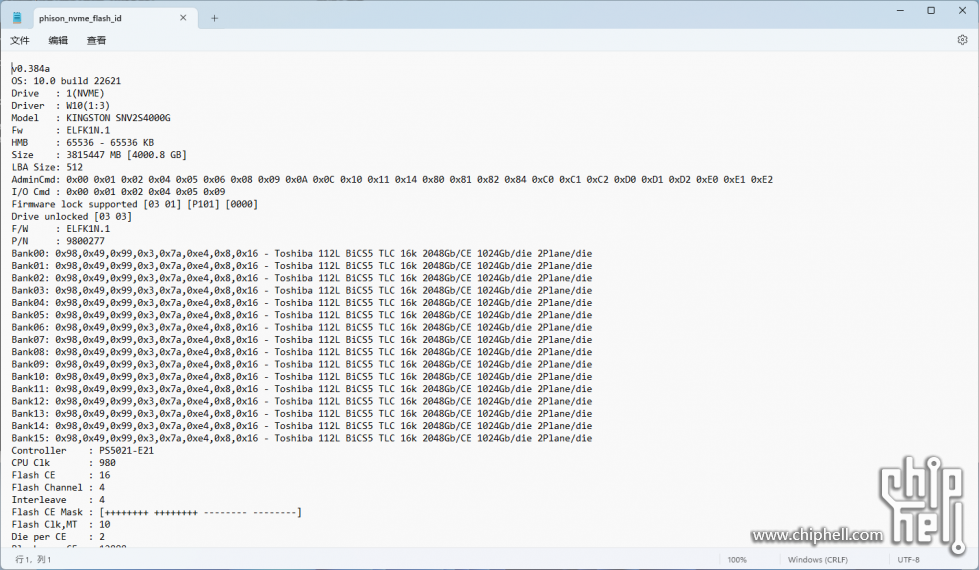Click the Drive line '1(NVME)'
The width and height of the screenshot is (979, 570).
57,94
